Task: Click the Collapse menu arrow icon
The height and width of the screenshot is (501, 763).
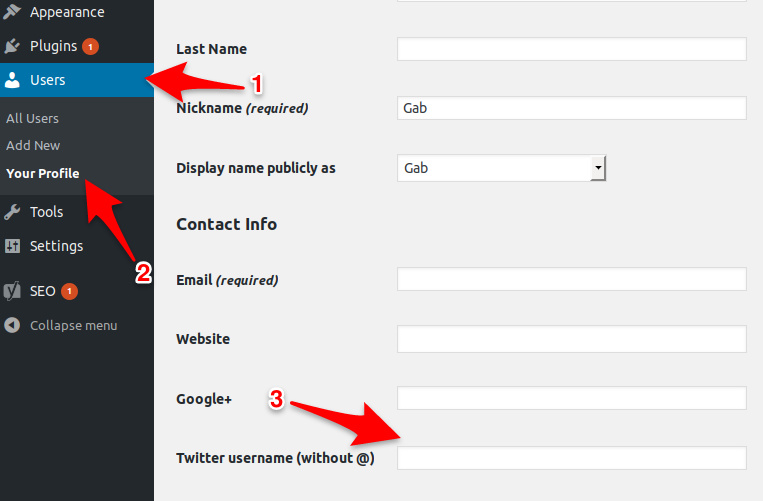Action: click(x=12, y=325)
